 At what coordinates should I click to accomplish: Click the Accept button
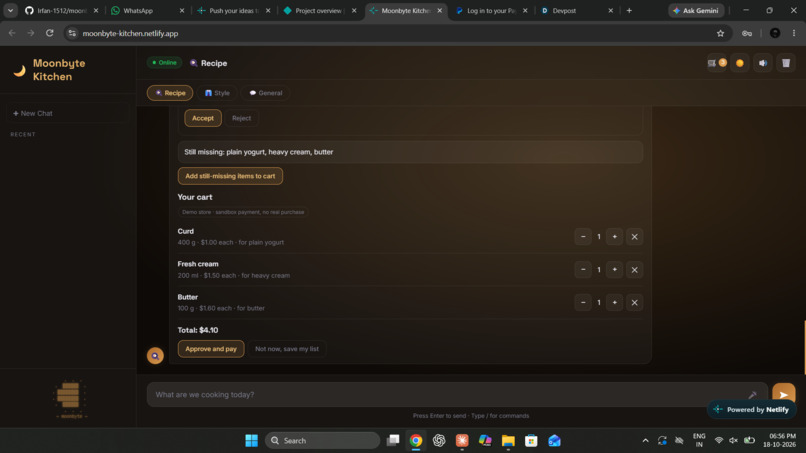[x=203, y=118]
